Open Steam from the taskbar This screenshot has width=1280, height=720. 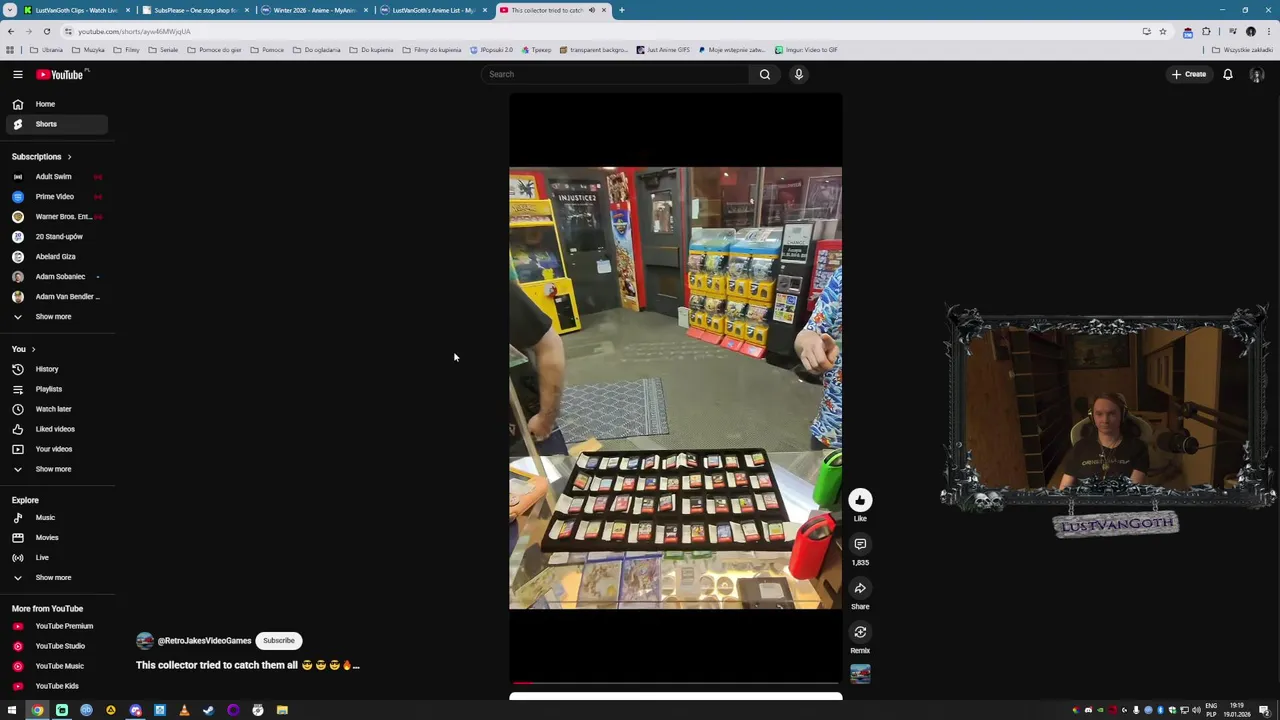pyautogui.click(x=208, y=710)
